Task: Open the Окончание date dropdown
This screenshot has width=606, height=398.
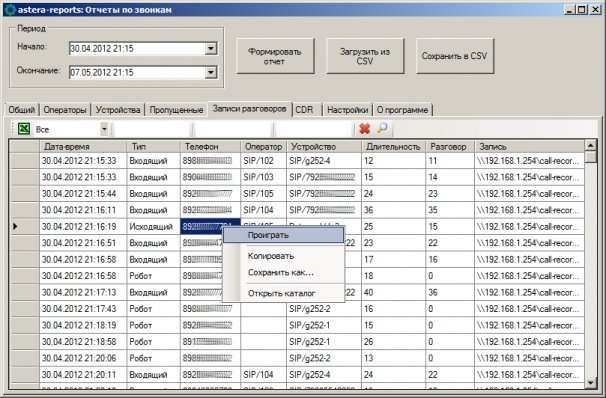Action: point(211,72)
